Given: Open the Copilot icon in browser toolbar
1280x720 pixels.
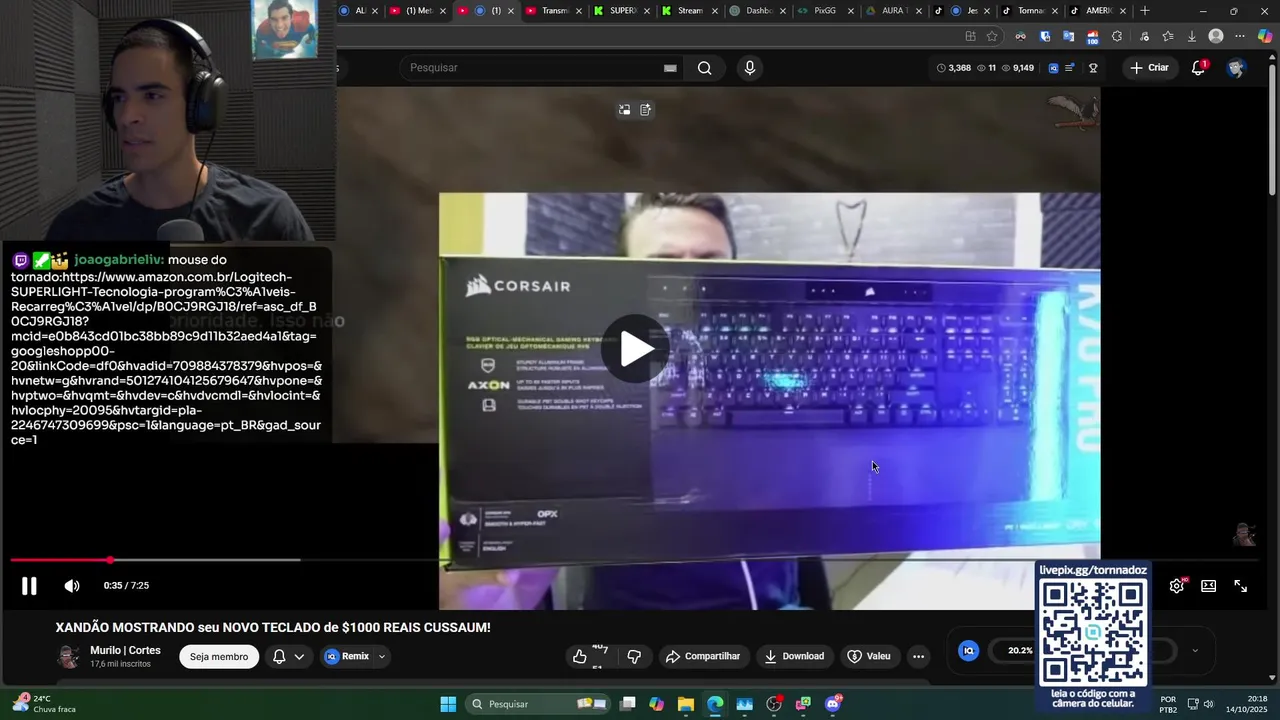Looking at the screenshot, I should pos(1265,36).
